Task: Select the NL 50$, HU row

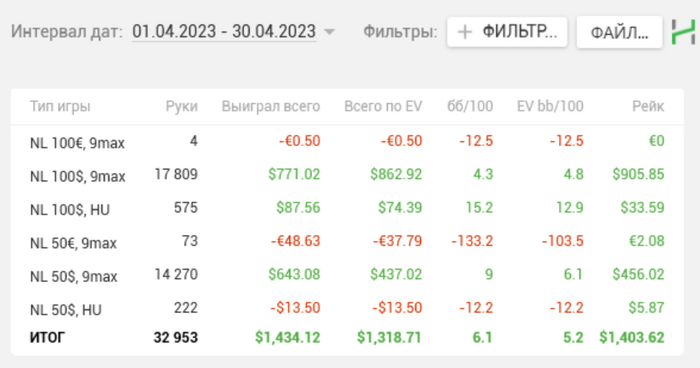Action: tap(347, 308)
